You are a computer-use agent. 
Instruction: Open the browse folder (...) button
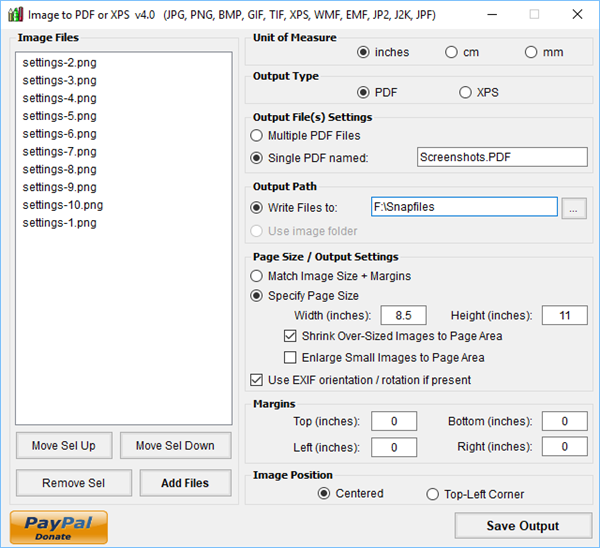click(x=574, y=209)
